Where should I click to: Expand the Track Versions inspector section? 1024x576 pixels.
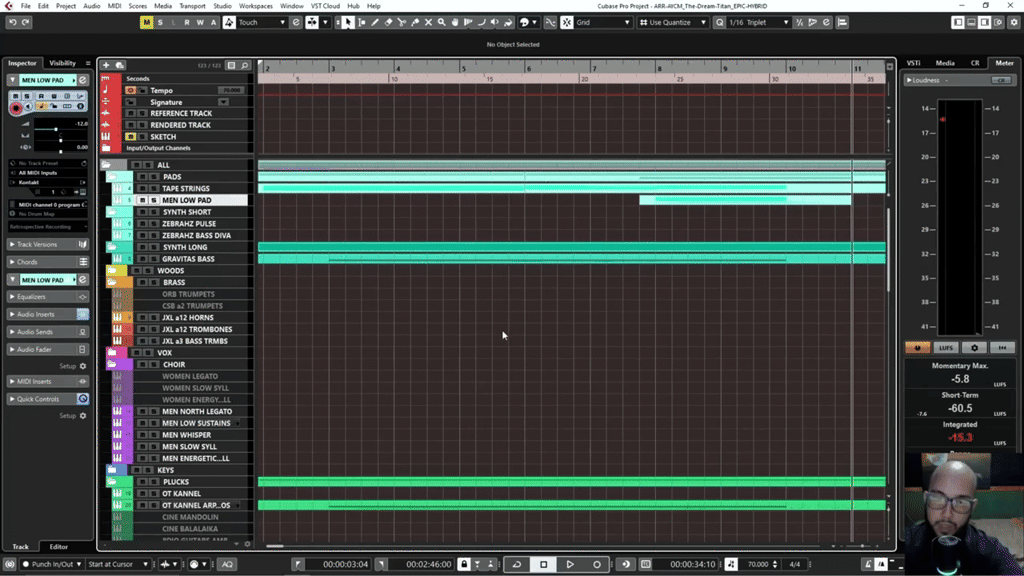point(48,244)
